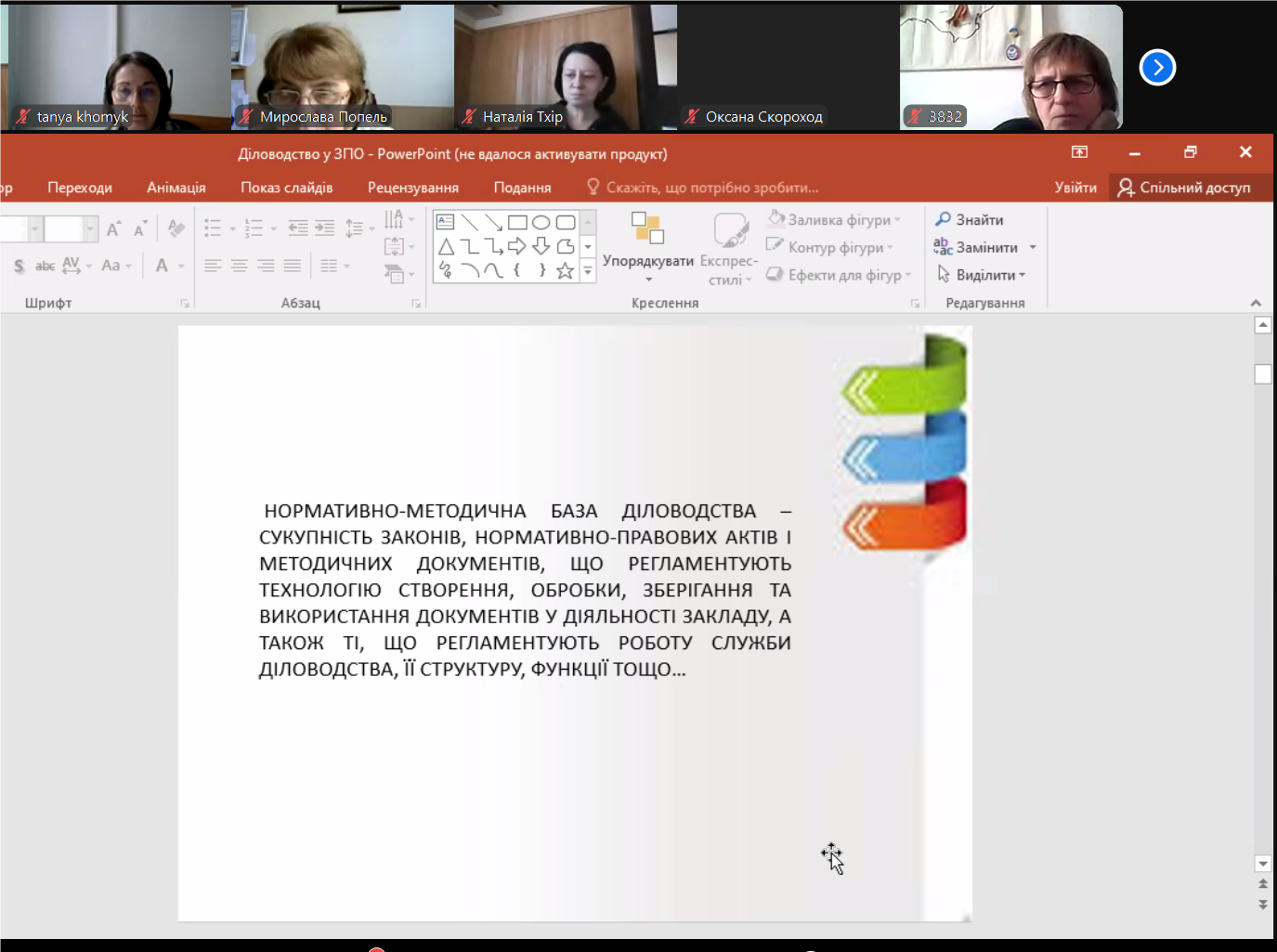This screenshot has height=952, width=1277.
Task: Toggle justify paragraph alignment
Action: click(x=292, y=267)
